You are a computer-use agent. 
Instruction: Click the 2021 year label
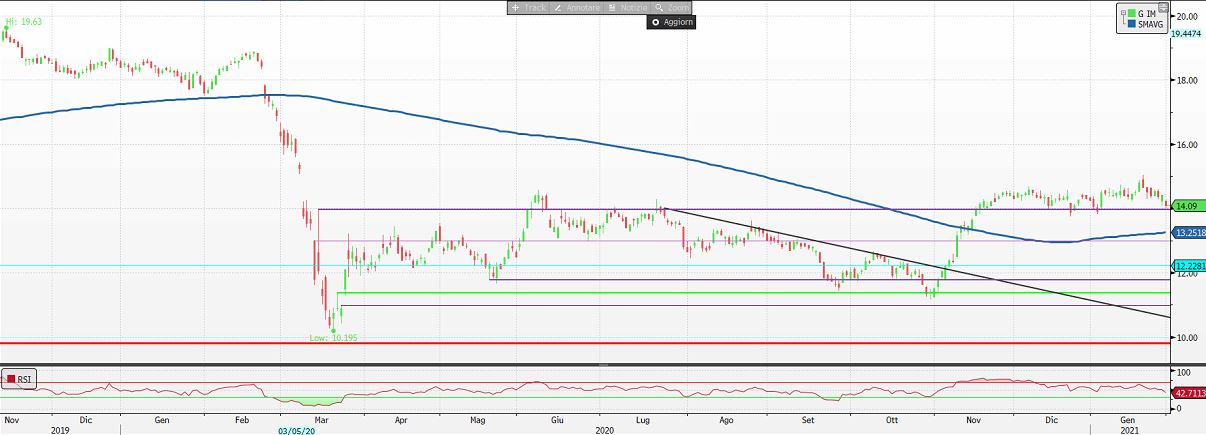pyautogui.click(x=1128, y=430)
